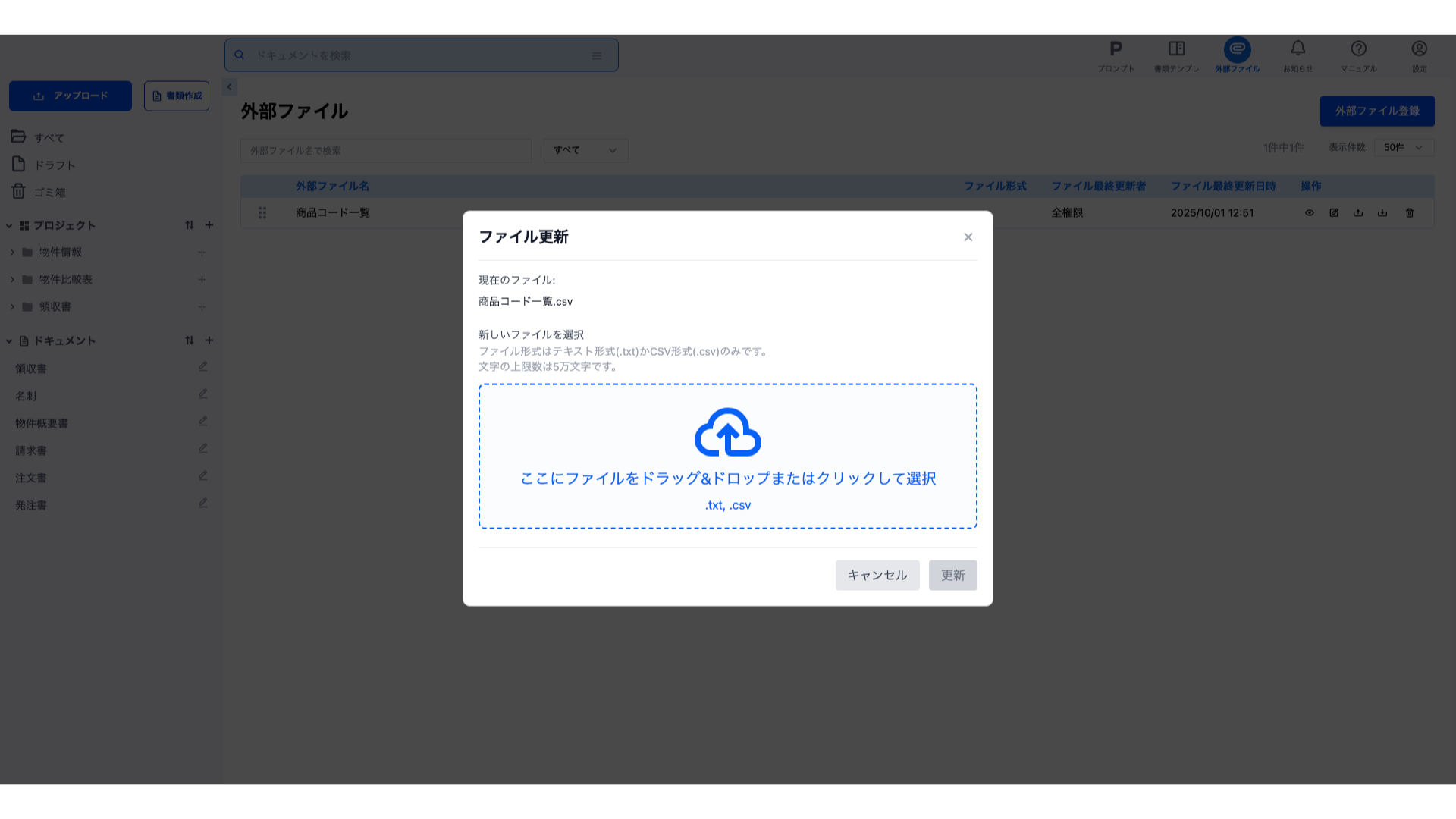Image resolution: width=1456 pixels, height=819 pixels.
Task: Toggle view with eye icon for 商品コード一覧
Action: point(1309,213)
